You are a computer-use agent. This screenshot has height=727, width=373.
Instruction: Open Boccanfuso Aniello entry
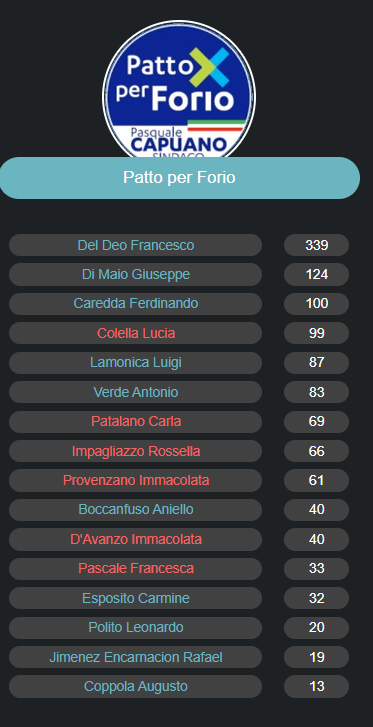coord(135,510)
